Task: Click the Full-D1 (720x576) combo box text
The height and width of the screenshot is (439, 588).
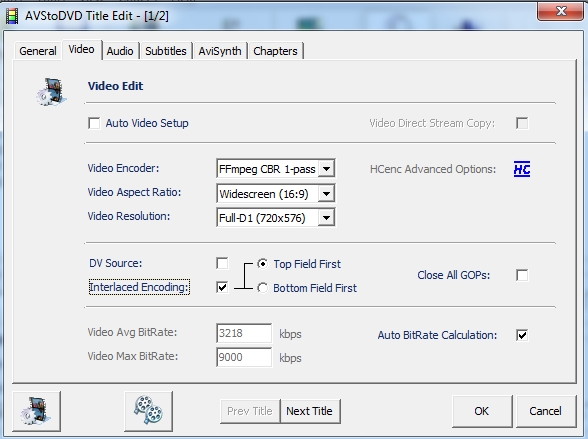Action: point(262,218)
